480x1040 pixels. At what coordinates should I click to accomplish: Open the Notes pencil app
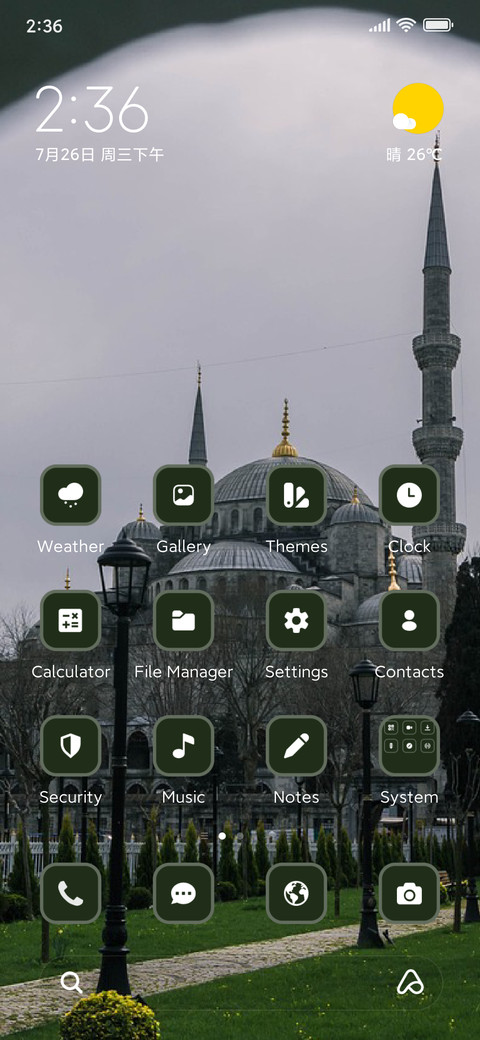point(296,746)
